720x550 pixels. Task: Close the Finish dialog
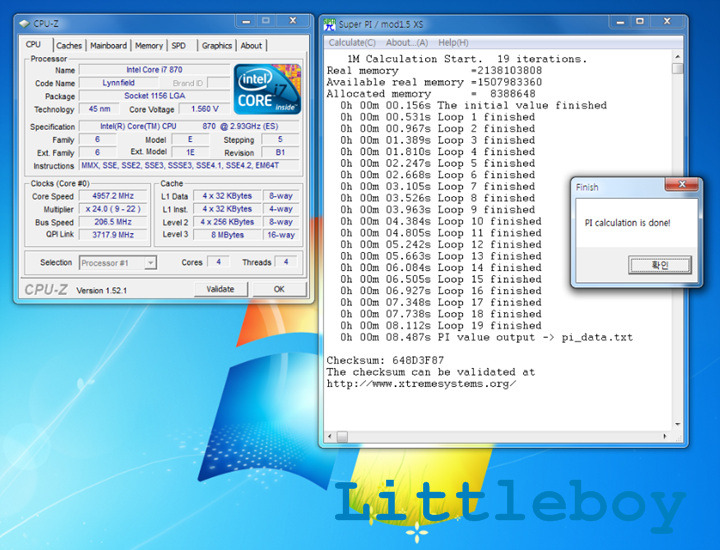[682, 184]
